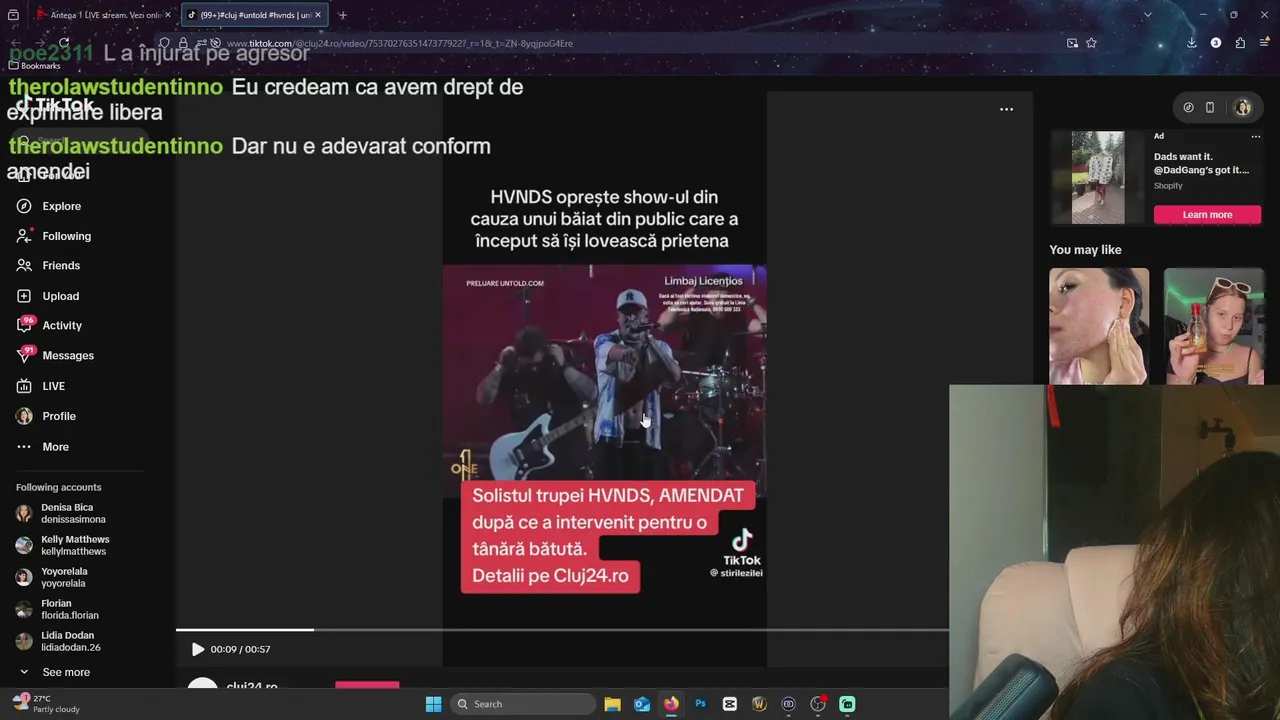Open the Explore page in TikTok sidebar

tap(48, 206)
